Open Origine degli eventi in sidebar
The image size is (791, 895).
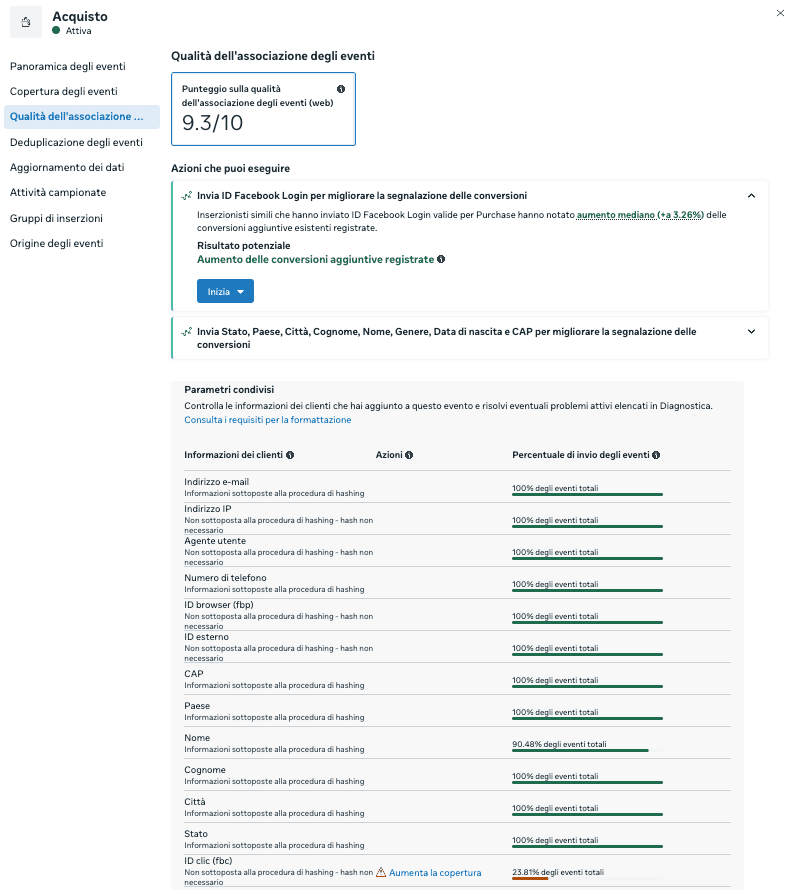[56, 243]
